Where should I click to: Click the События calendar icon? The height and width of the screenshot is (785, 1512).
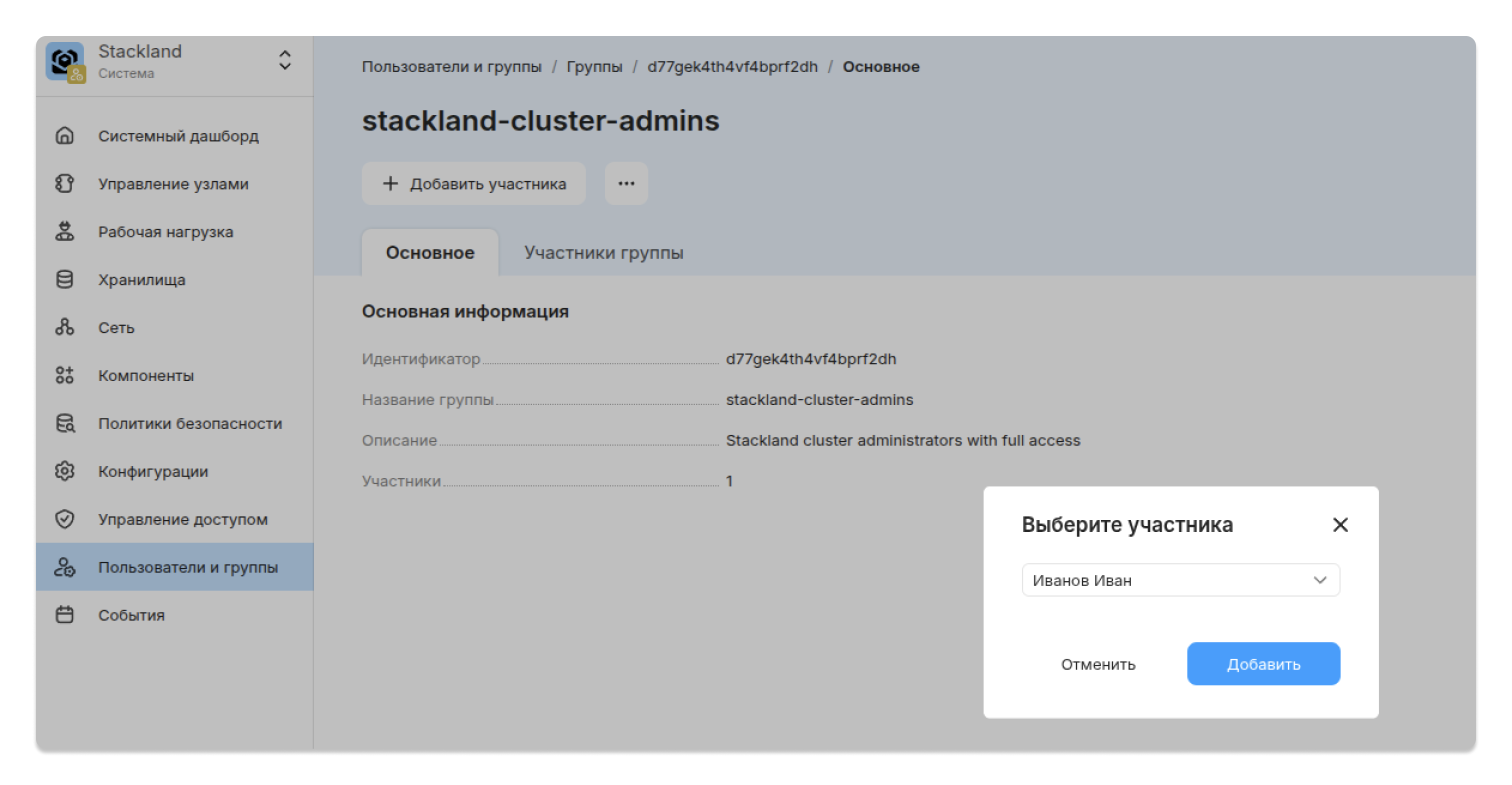(64, 614)
